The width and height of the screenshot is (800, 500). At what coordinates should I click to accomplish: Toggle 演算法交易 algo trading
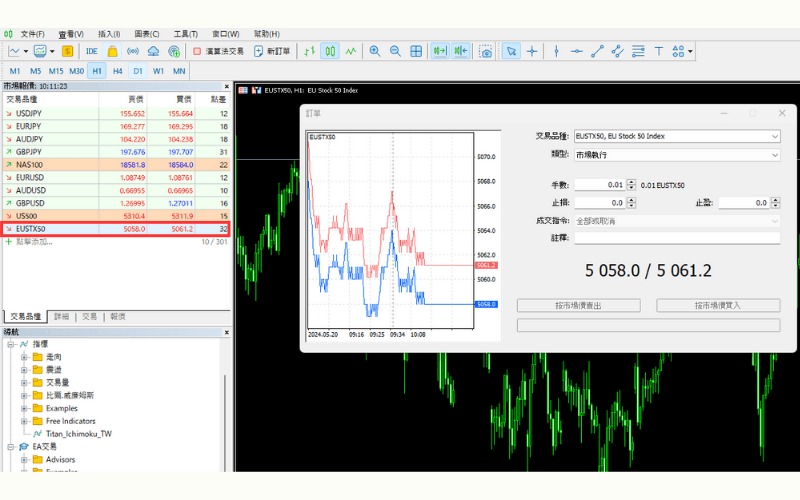(x=218, y=51)
